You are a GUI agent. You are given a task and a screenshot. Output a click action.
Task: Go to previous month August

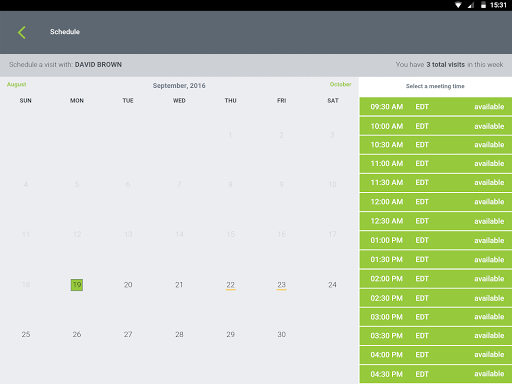coord(16,84)
